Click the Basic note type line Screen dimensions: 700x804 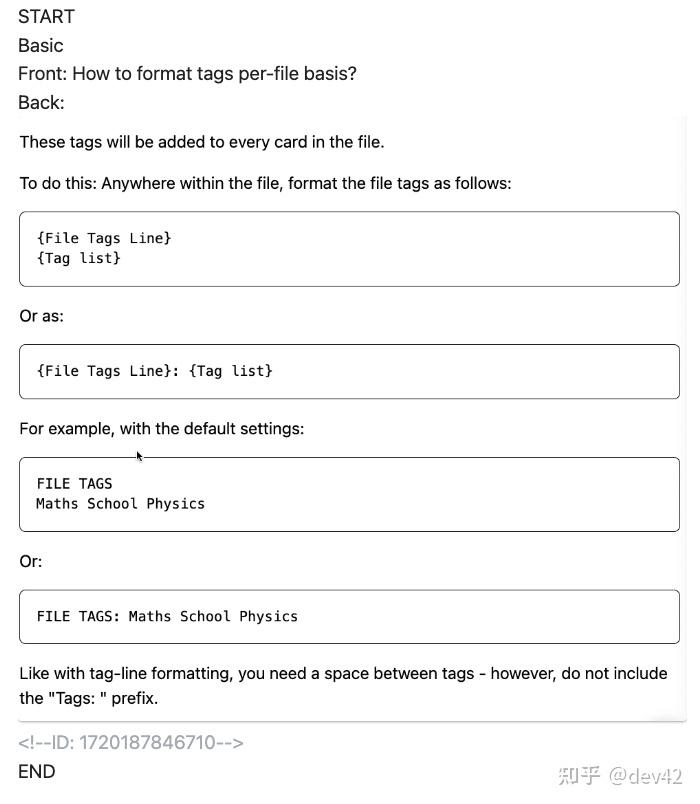(41, 46)
